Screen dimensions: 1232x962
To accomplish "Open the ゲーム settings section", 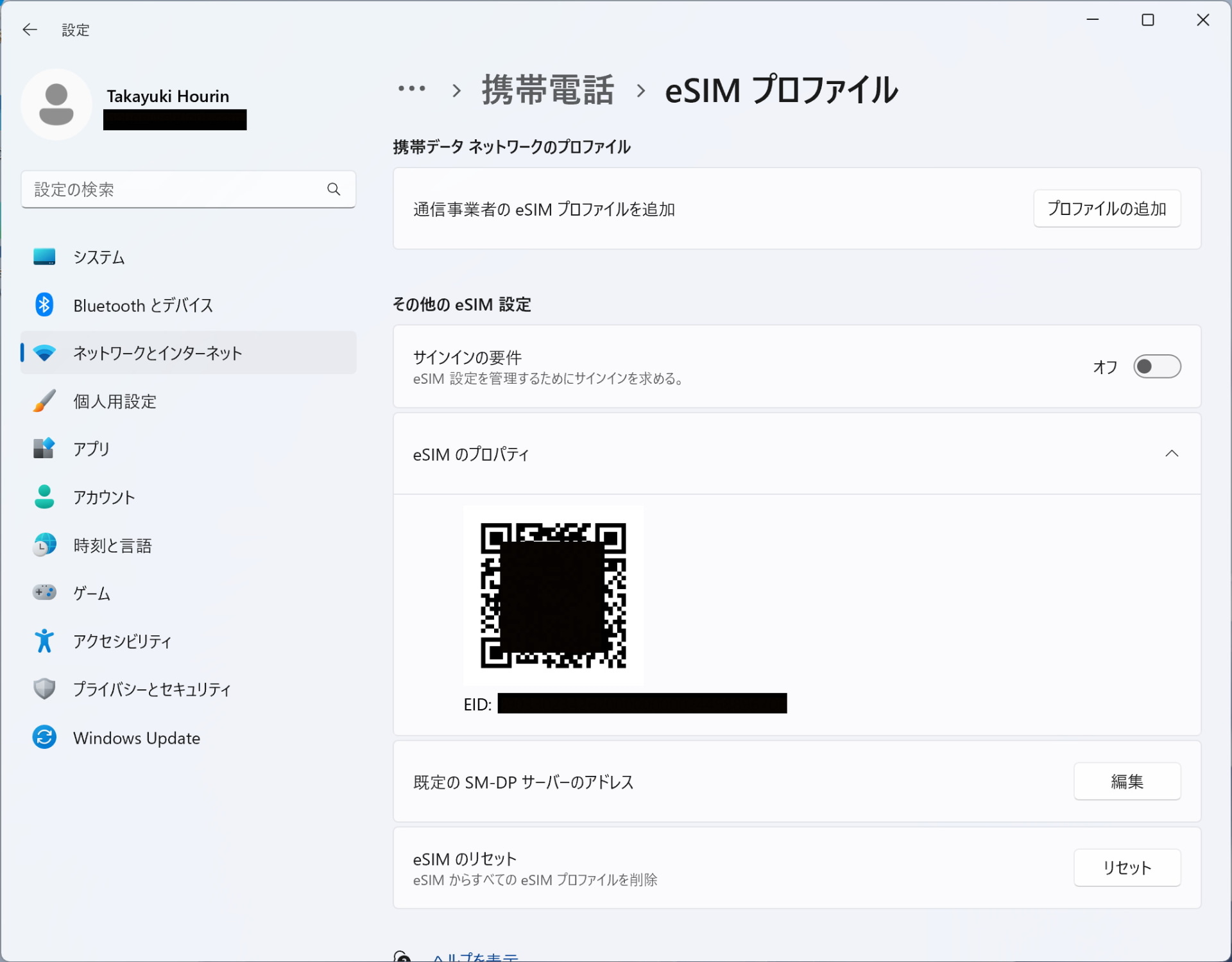I will pos(90,593).
